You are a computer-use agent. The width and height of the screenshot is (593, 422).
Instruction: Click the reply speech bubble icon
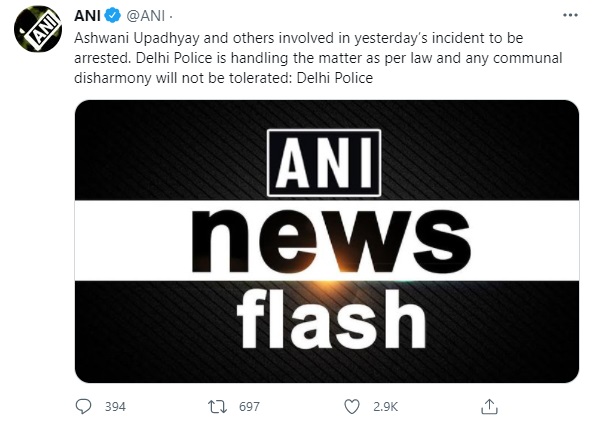pyautogui.click(x=84, y=406)
